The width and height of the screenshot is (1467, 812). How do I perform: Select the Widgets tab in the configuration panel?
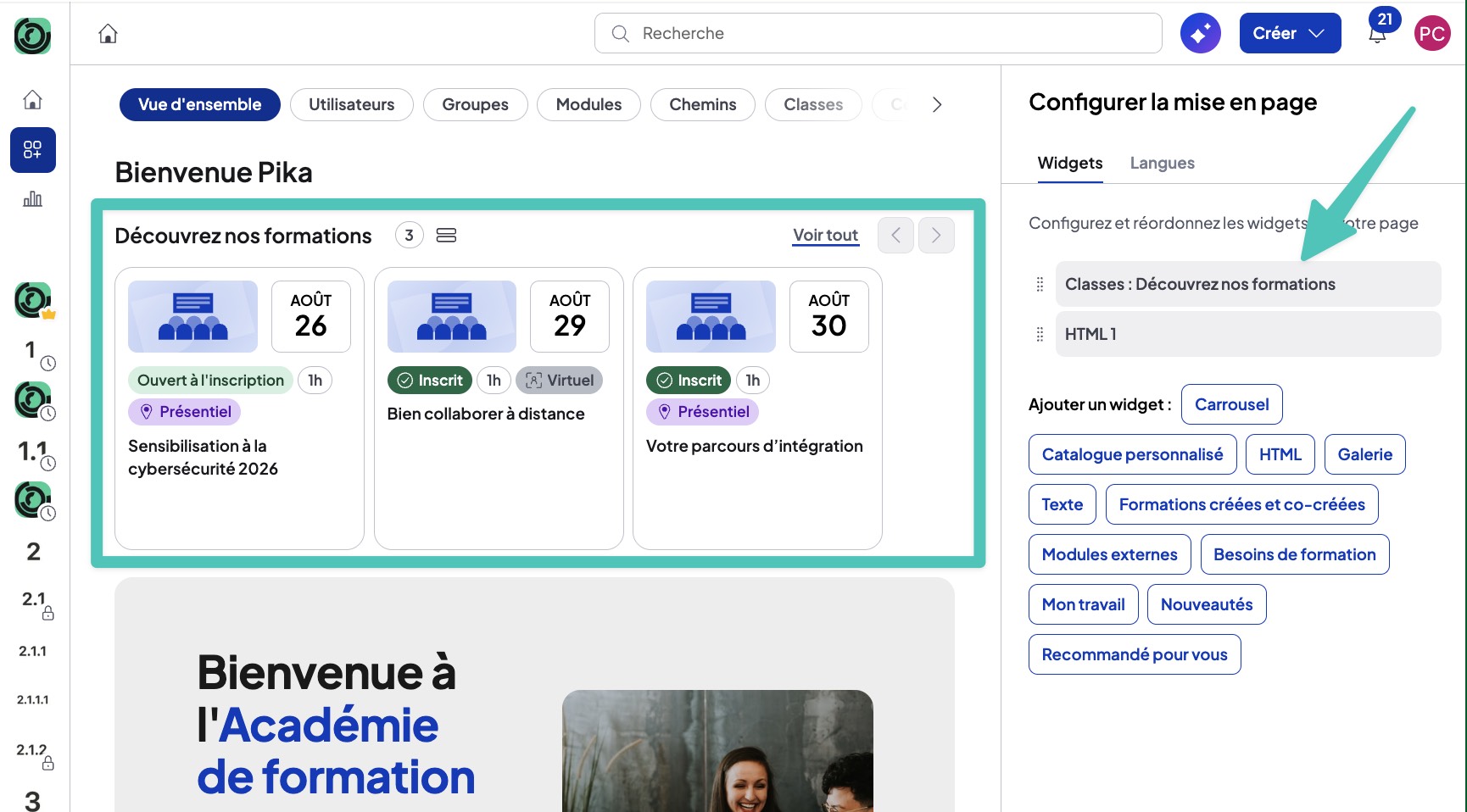1070,164
